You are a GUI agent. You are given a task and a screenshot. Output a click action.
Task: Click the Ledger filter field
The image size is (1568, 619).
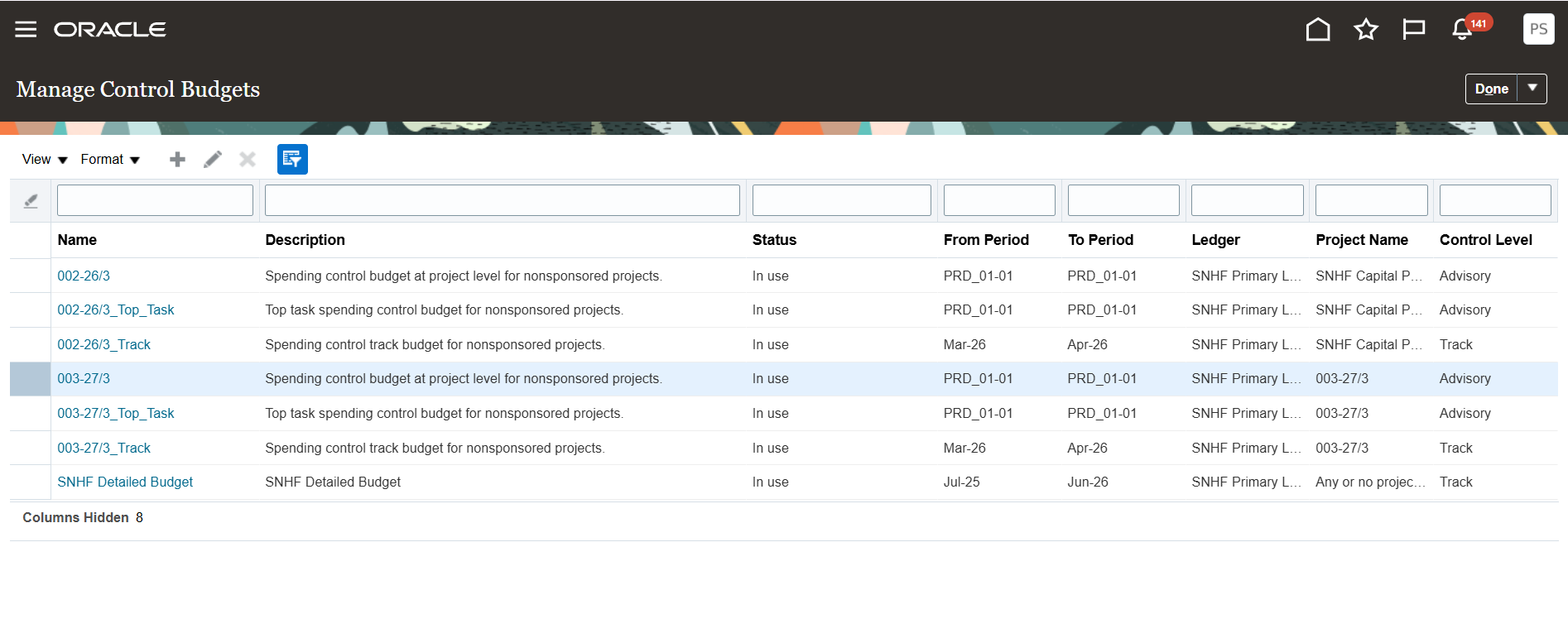(x=1248, y=200)
